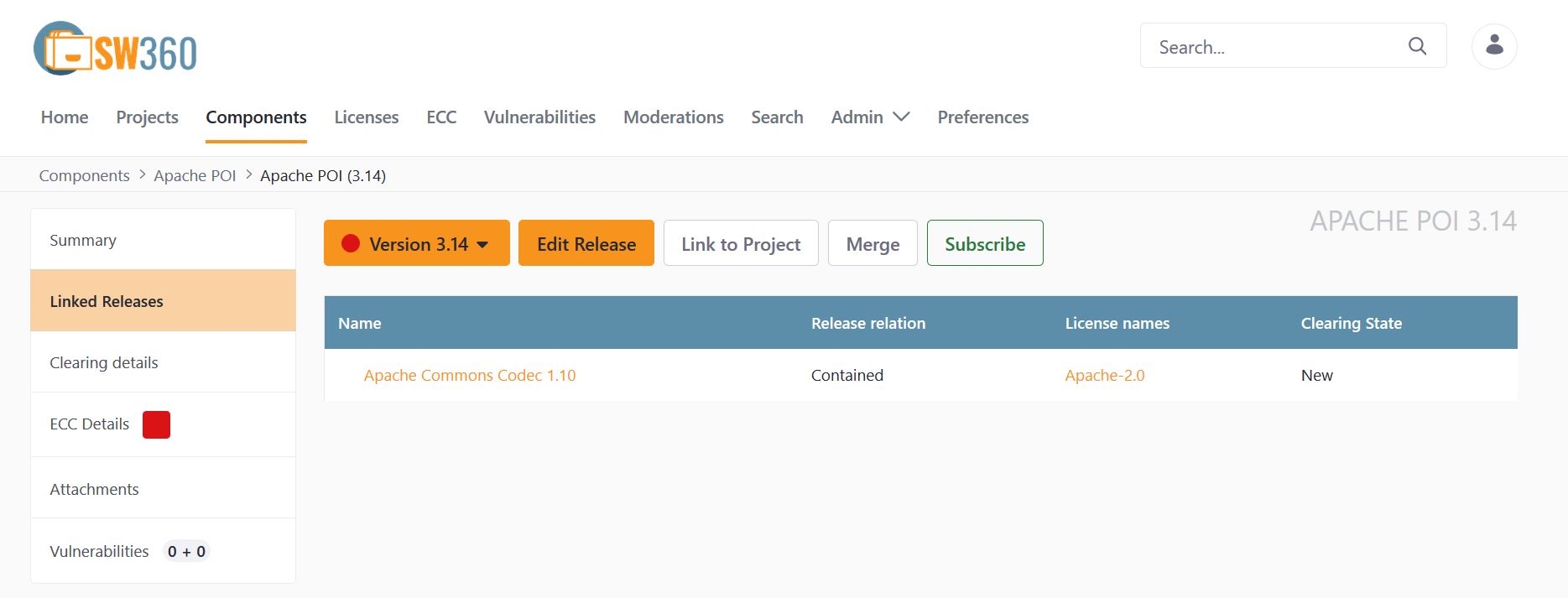Open the user profile avatar menu
This screenshot has width=1568, height=598.
pos(1494,46)
